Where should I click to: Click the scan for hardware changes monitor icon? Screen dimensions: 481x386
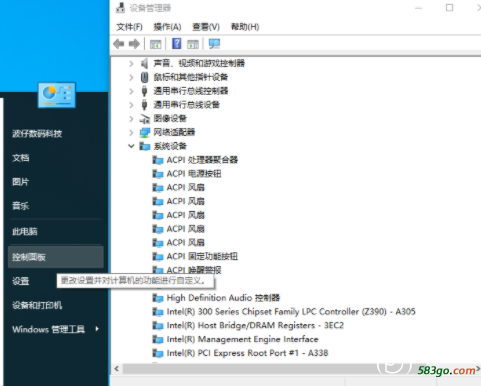[x=214, y=44]
